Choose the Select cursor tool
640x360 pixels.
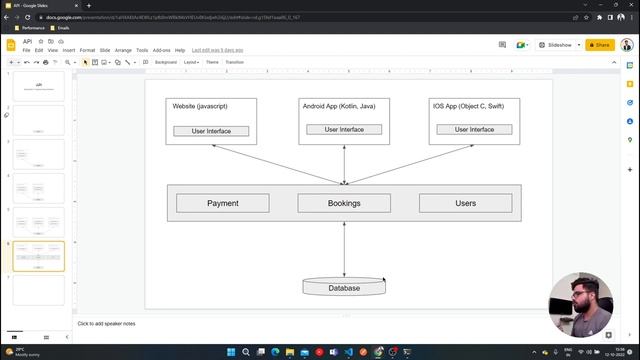click(x=85, y=62)
